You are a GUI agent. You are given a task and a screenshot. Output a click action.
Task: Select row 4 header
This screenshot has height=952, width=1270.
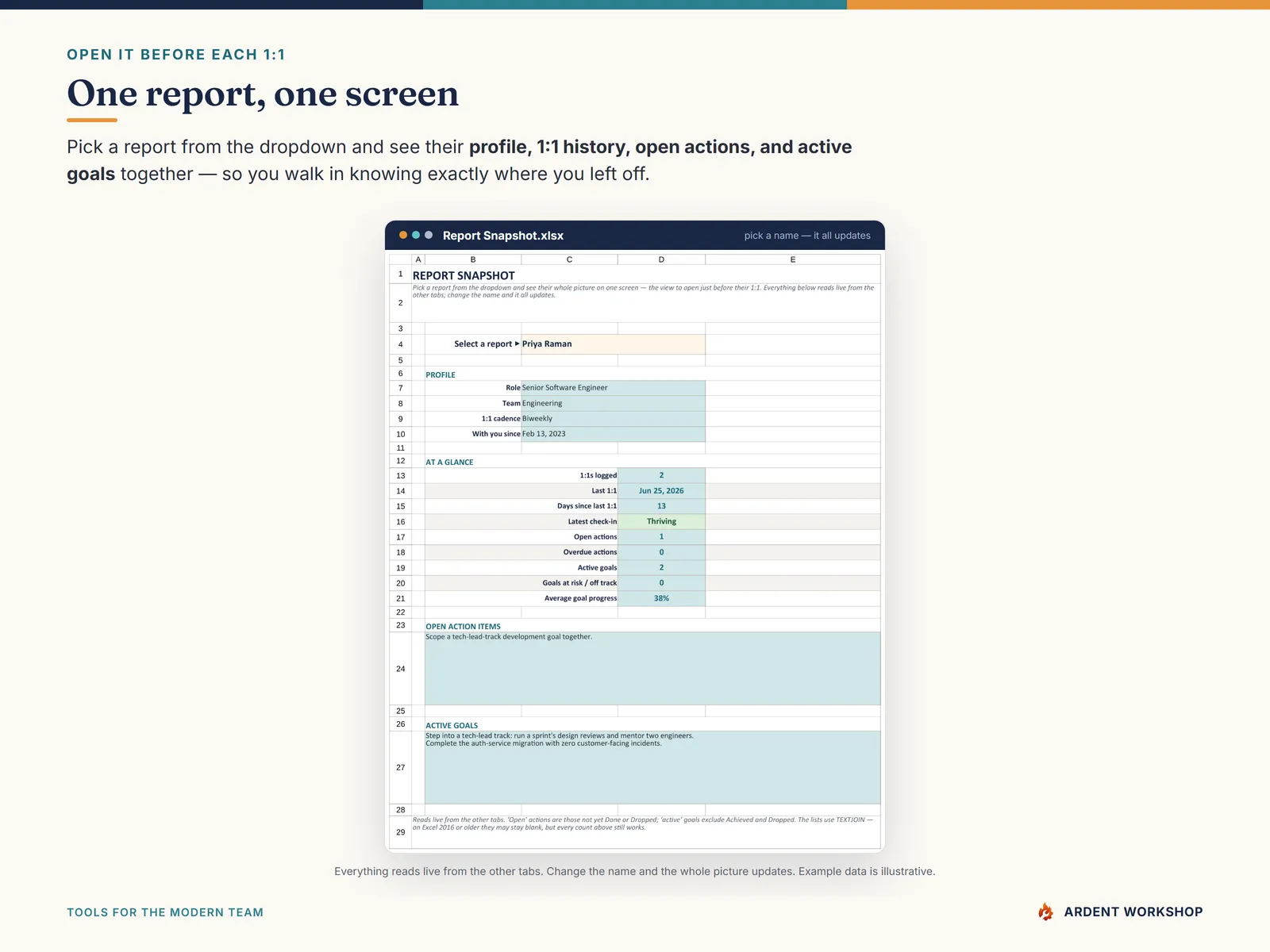click(400, 344)
